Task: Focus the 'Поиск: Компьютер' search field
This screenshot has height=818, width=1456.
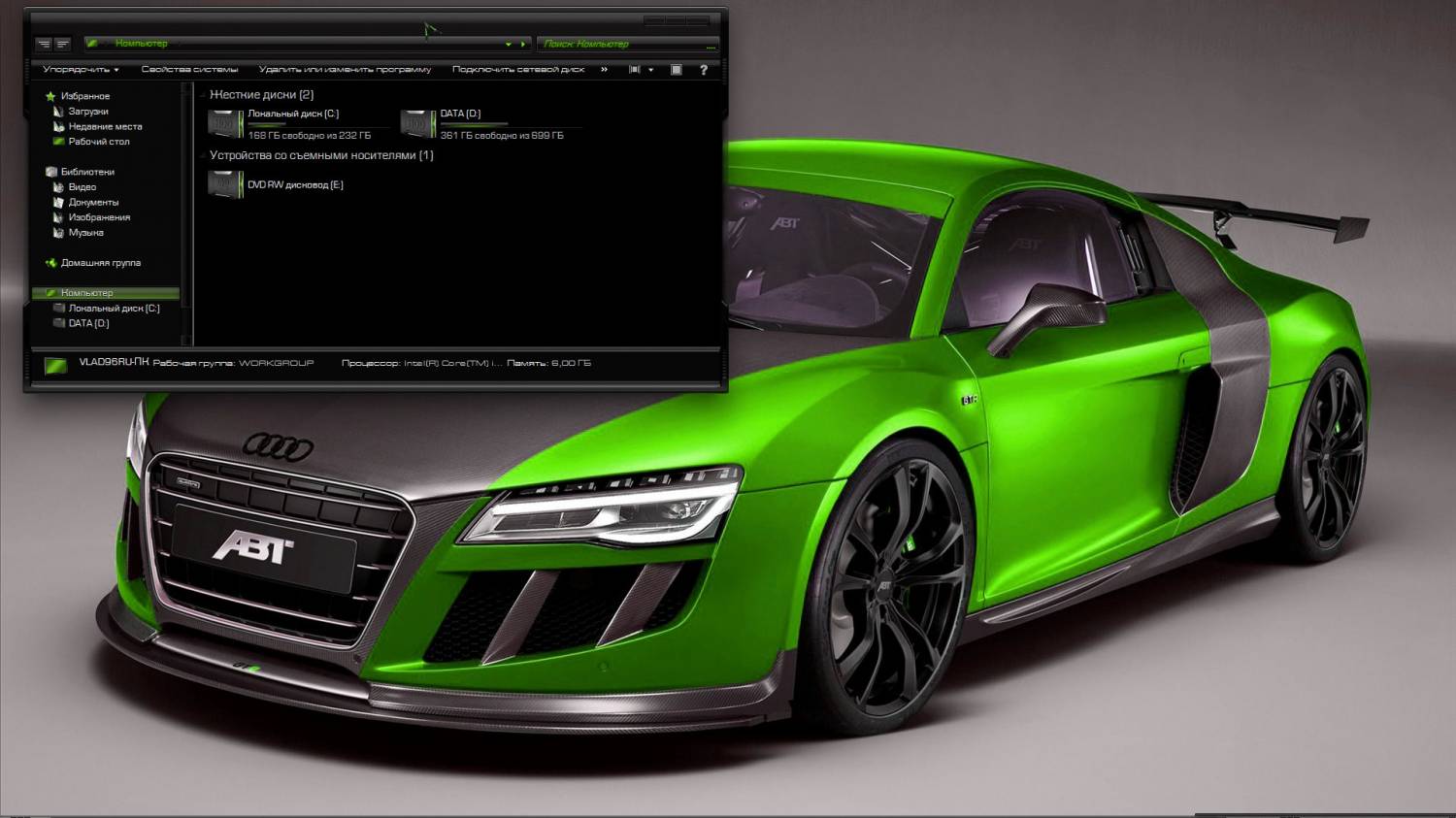Action: point(628,44)
